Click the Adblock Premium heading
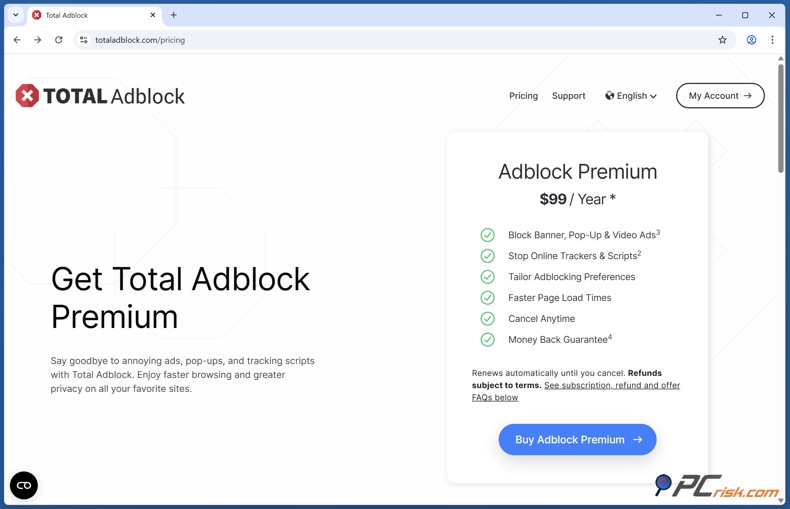 [577, 172]
